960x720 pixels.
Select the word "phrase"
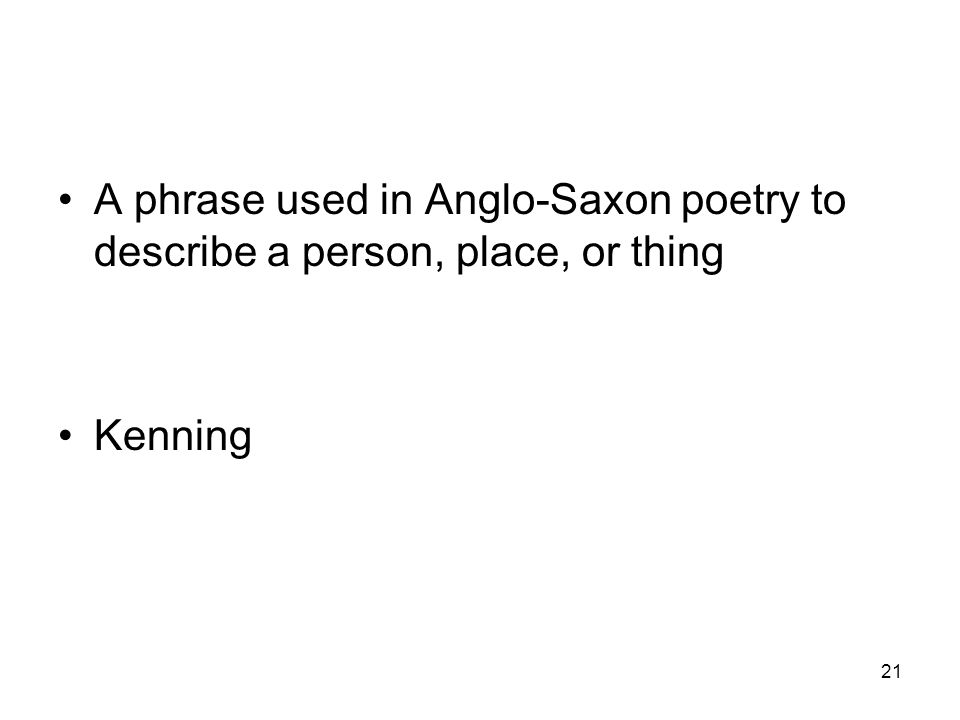[x=199, y=202]
